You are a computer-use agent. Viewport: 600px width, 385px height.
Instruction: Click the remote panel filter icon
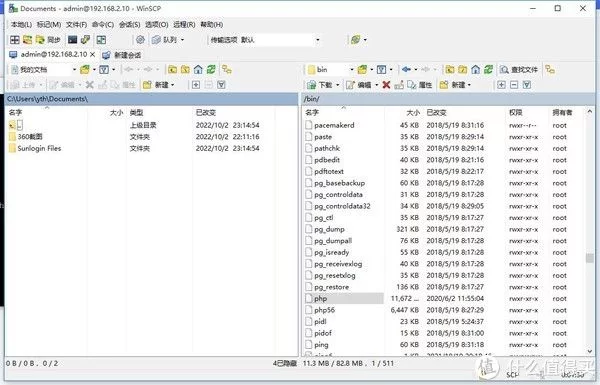point(381,70)
